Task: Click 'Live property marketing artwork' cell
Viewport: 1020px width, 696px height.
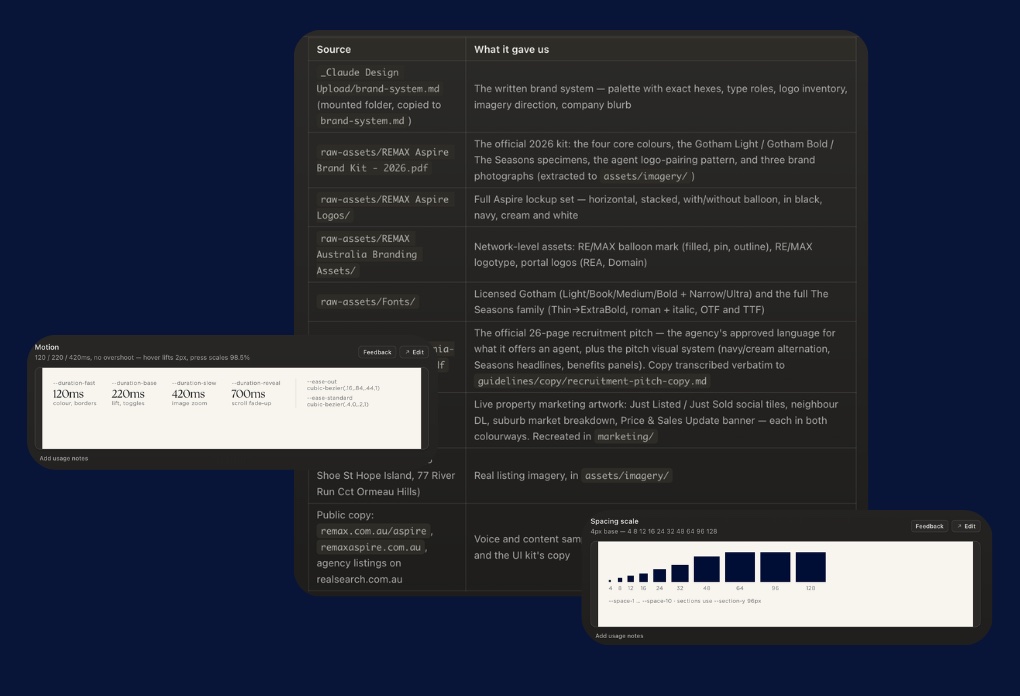Action: pyautogui.click(x=660, y=420)
